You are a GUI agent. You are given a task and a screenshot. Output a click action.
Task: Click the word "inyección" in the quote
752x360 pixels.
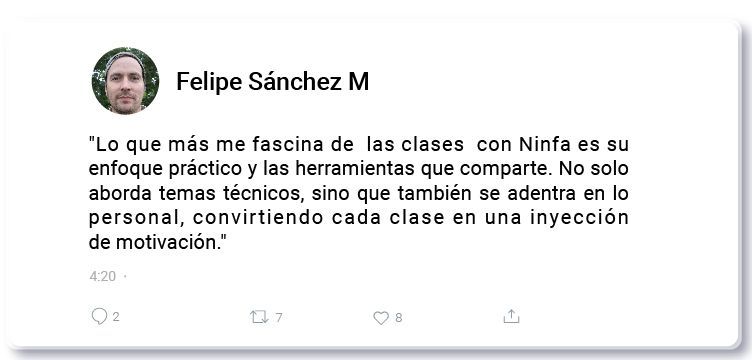pyautogui.click(x=579, y=218)
